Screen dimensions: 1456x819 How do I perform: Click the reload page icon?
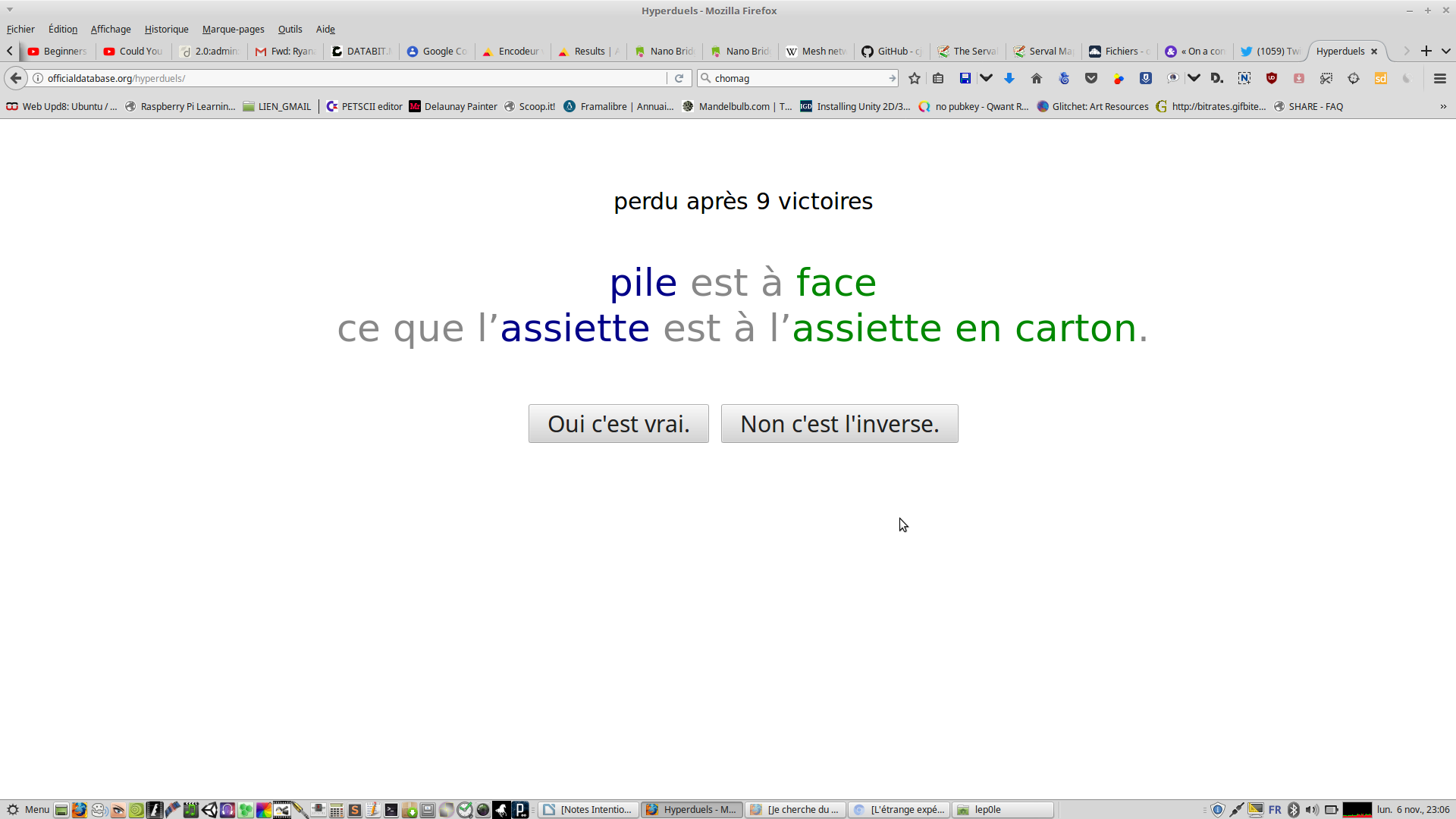pyautogui.click(x=679, y=78)
